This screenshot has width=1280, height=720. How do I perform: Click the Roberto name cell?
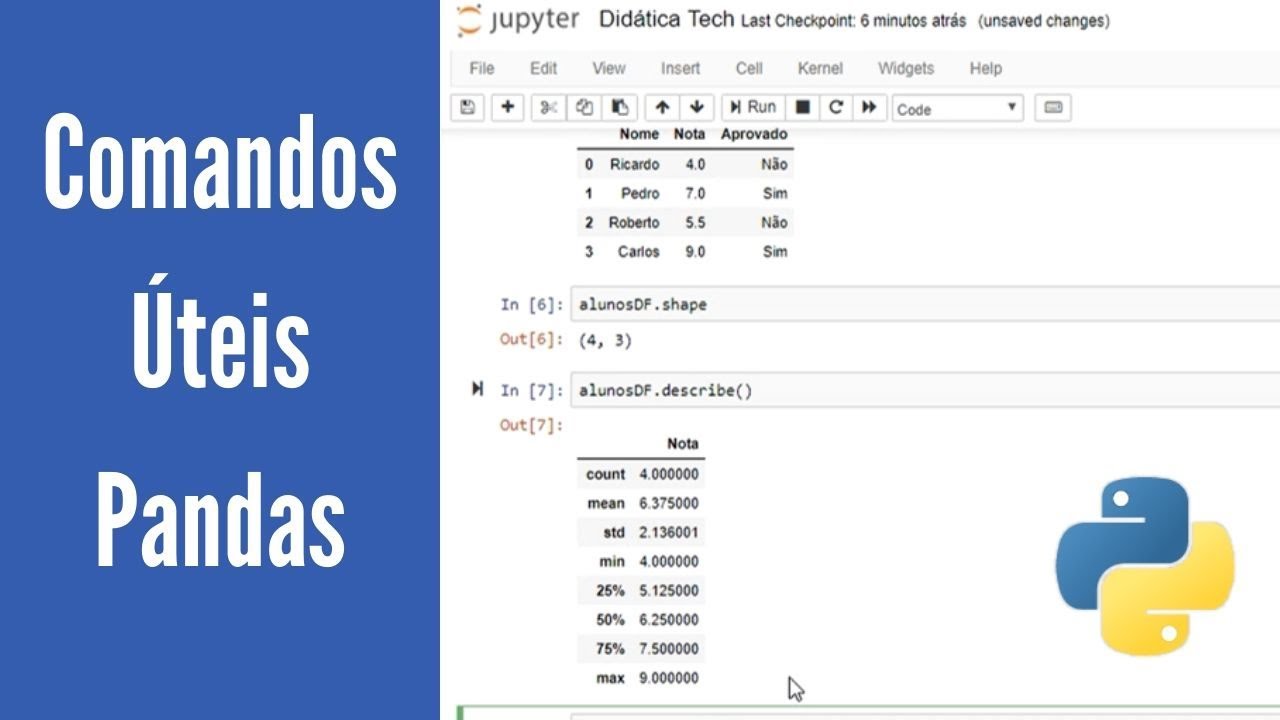coord(634,222)
